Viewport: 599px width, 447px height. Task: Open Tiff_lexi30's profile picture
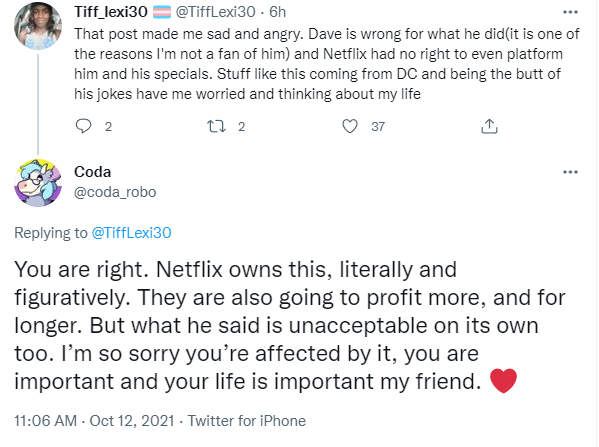(38, 26)
